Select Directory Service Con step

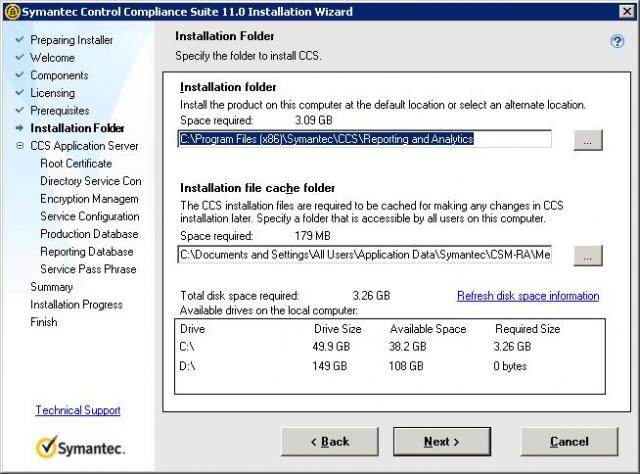click(x=91, y=181)
